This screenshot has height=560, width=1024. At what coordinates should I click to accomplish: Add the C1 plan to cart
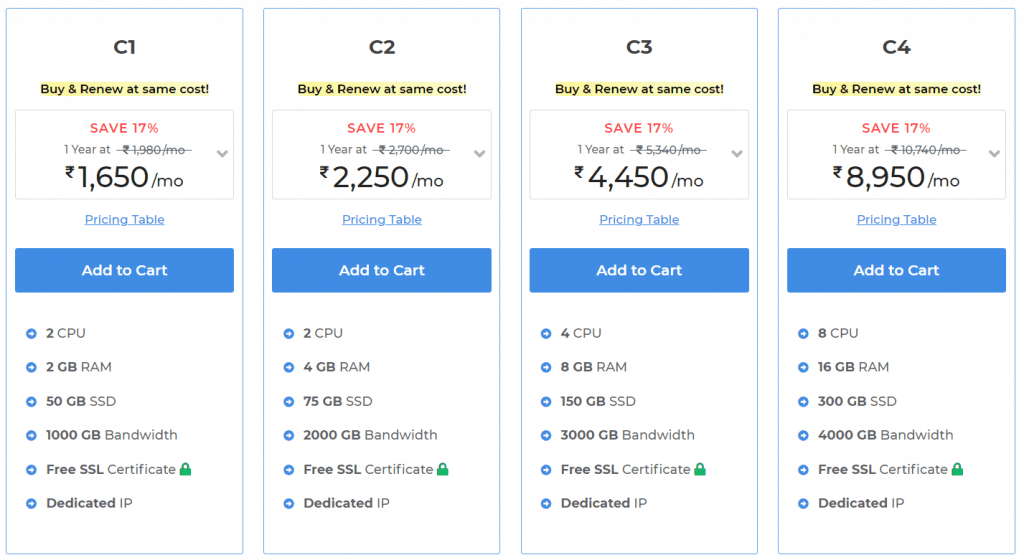click(124, 270)
